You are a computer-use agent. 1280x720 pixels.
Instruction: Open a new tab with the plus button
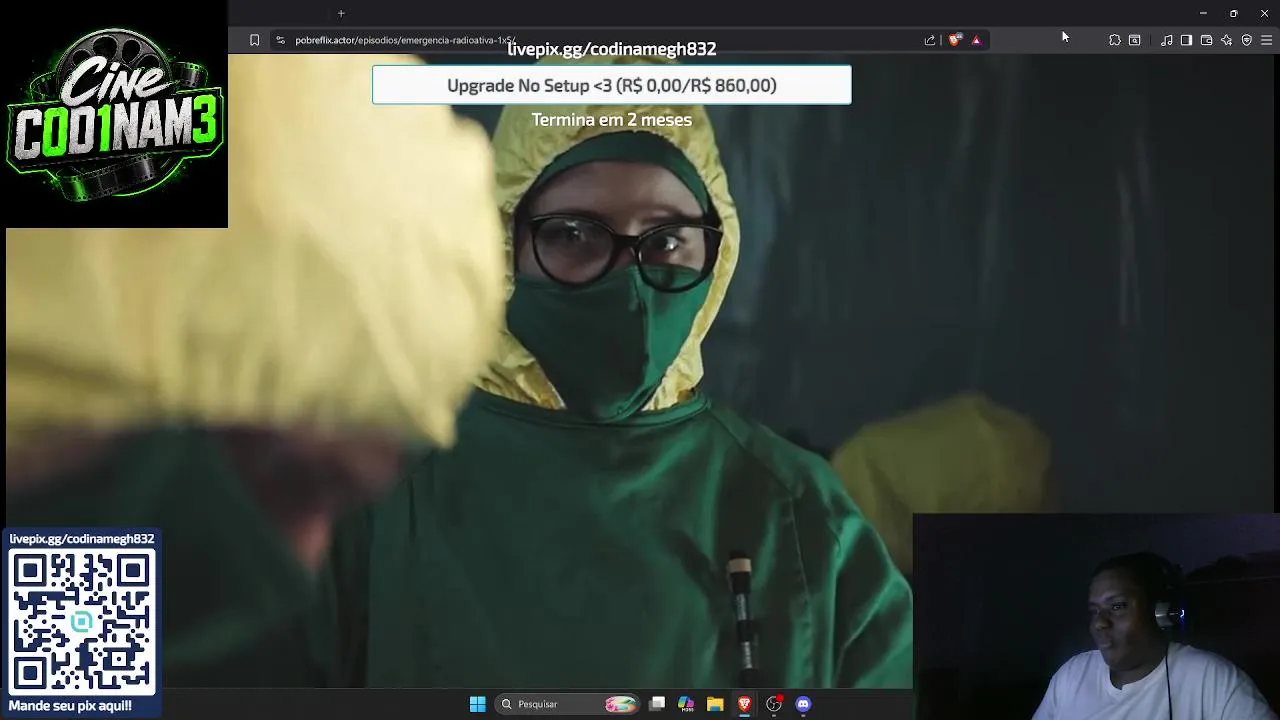(341, 13)
